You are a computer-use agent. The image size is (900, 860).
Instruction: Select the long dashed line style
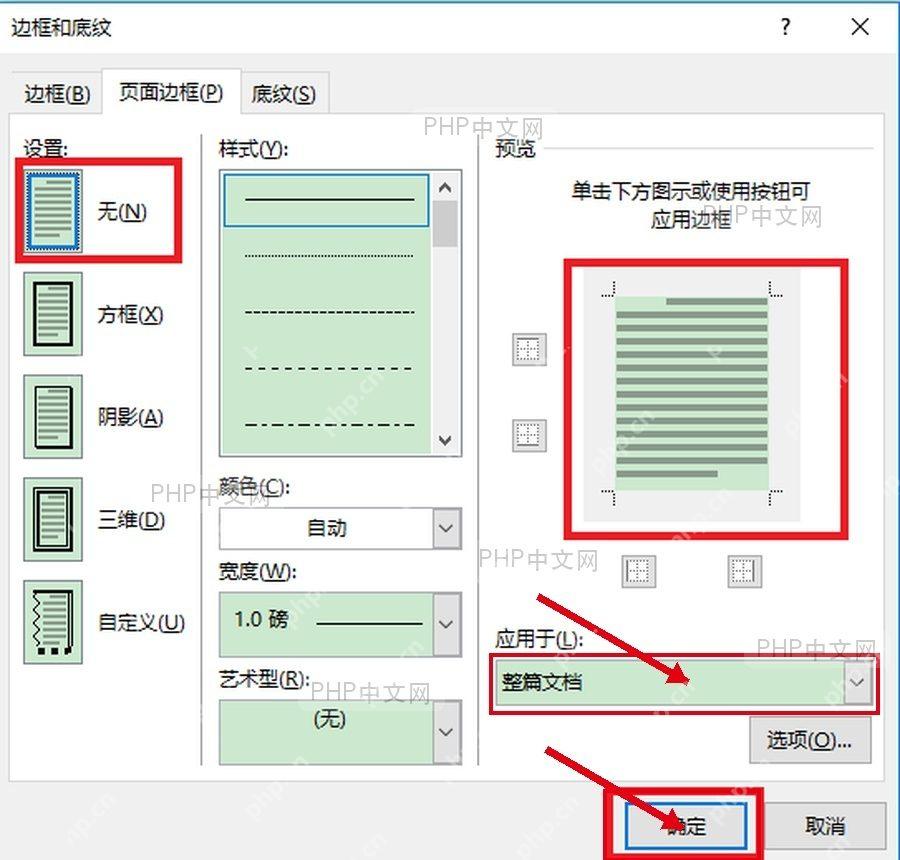tap(329, 369)
